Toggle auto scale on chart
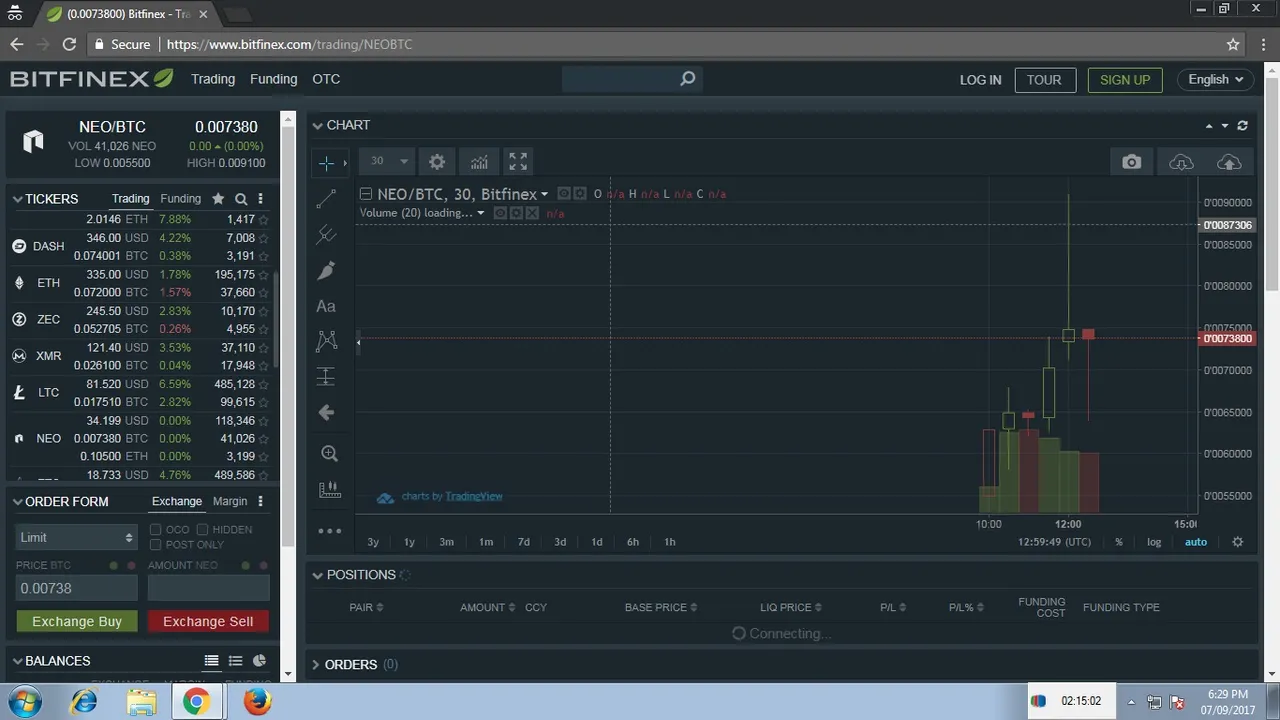This screenshot has width=1280, height=720. 1196,542
